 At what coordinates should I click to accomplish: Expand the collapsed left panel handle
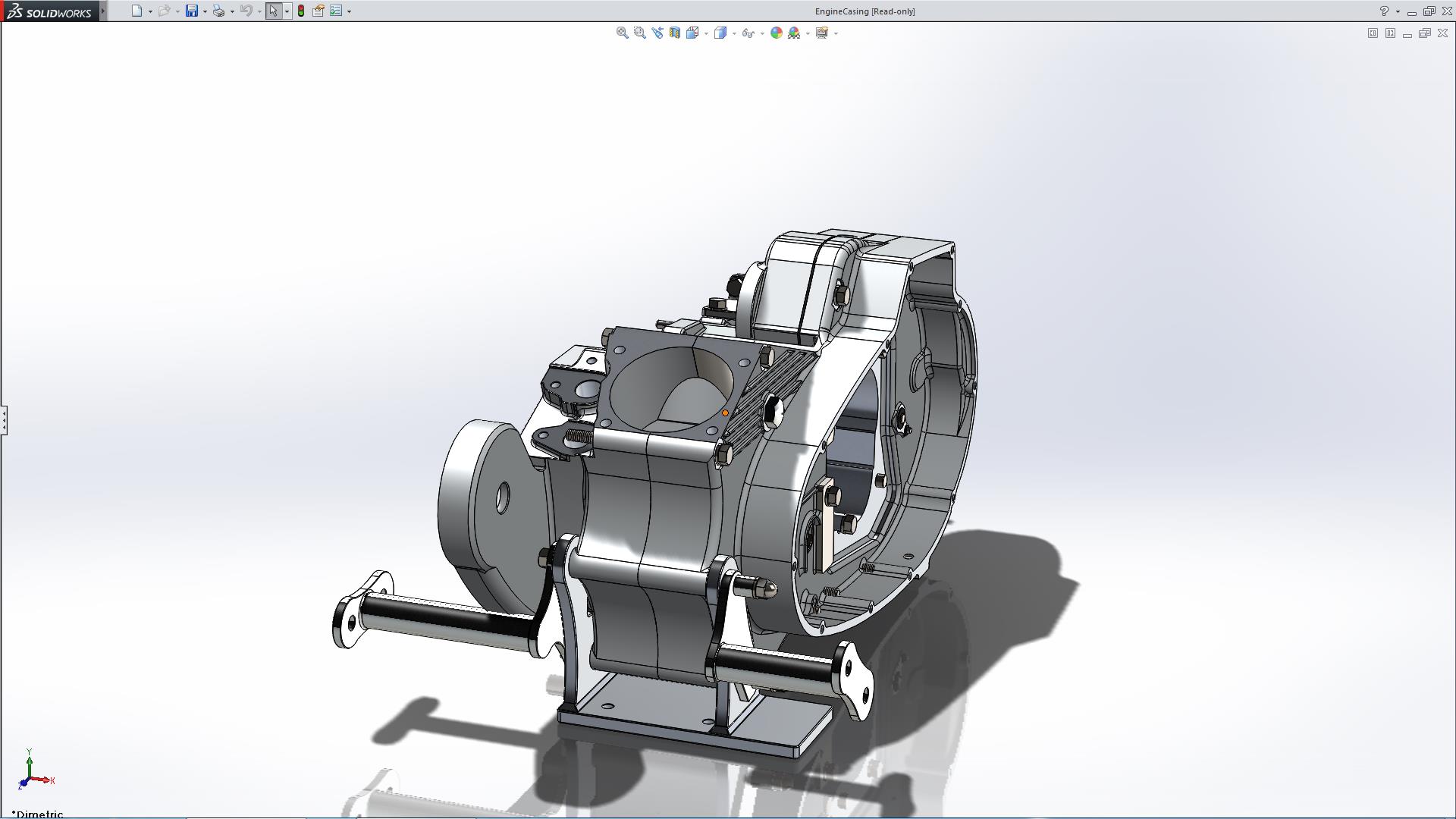pos(4,419)
